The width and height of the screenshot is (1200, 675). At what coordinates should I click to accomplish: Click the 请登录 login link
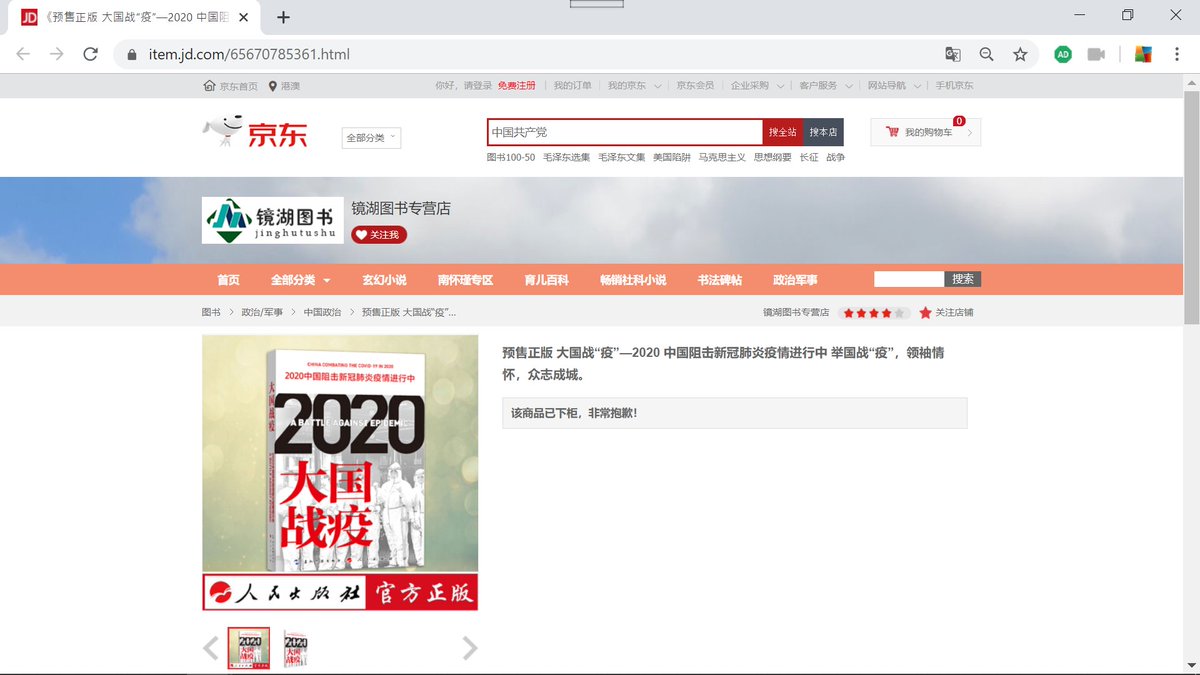[x=477, y=86]
